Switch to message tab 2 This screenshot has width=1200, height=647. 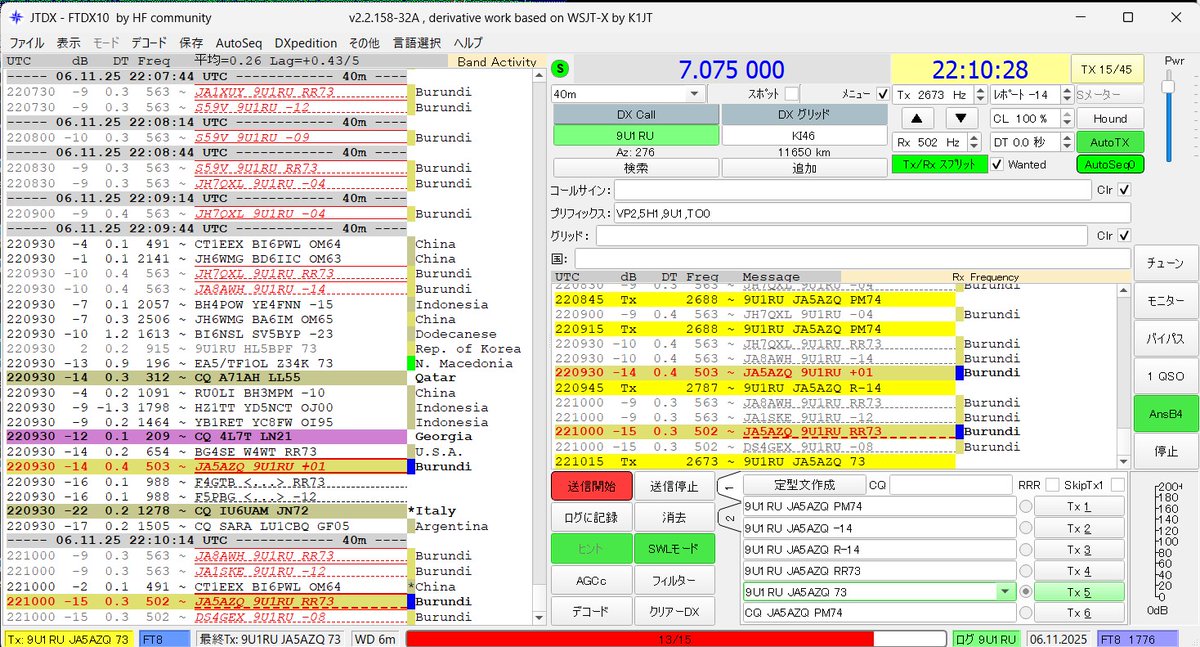730,520
